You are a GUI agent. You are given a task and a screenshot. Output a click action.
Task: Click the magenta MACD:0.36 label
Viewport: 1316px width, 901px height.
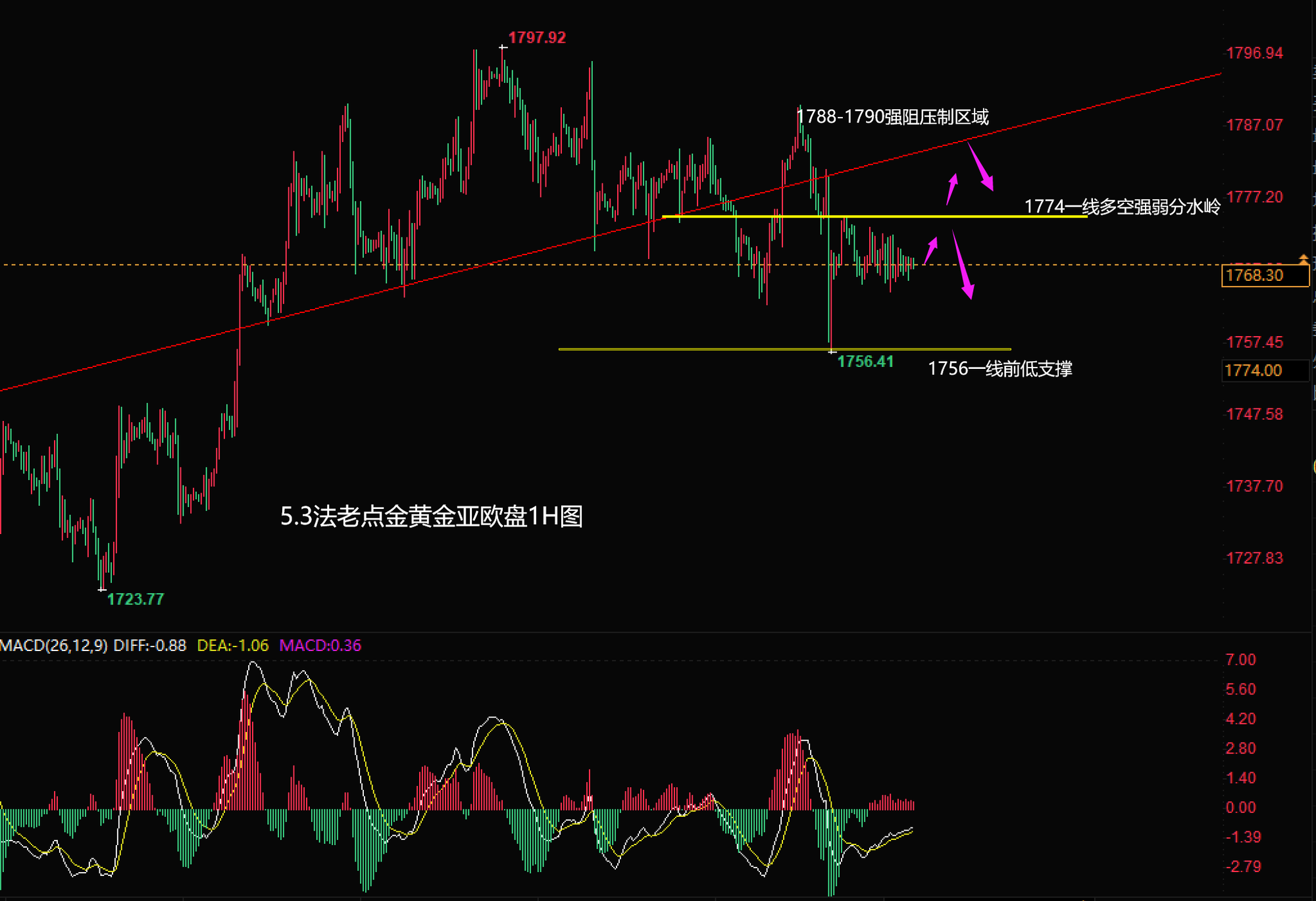(320, 645)
